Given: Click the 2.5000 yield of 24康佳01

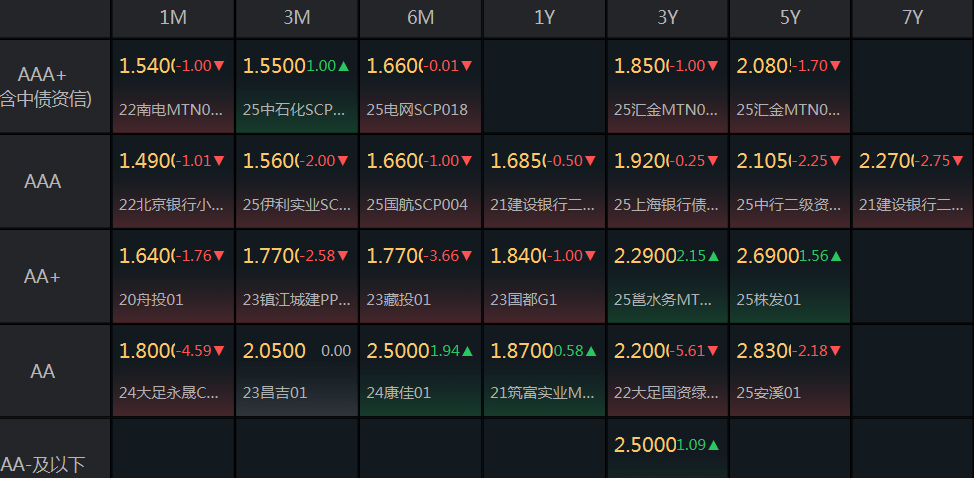Looking at the screenshot, I should click(x=397, y=351).
